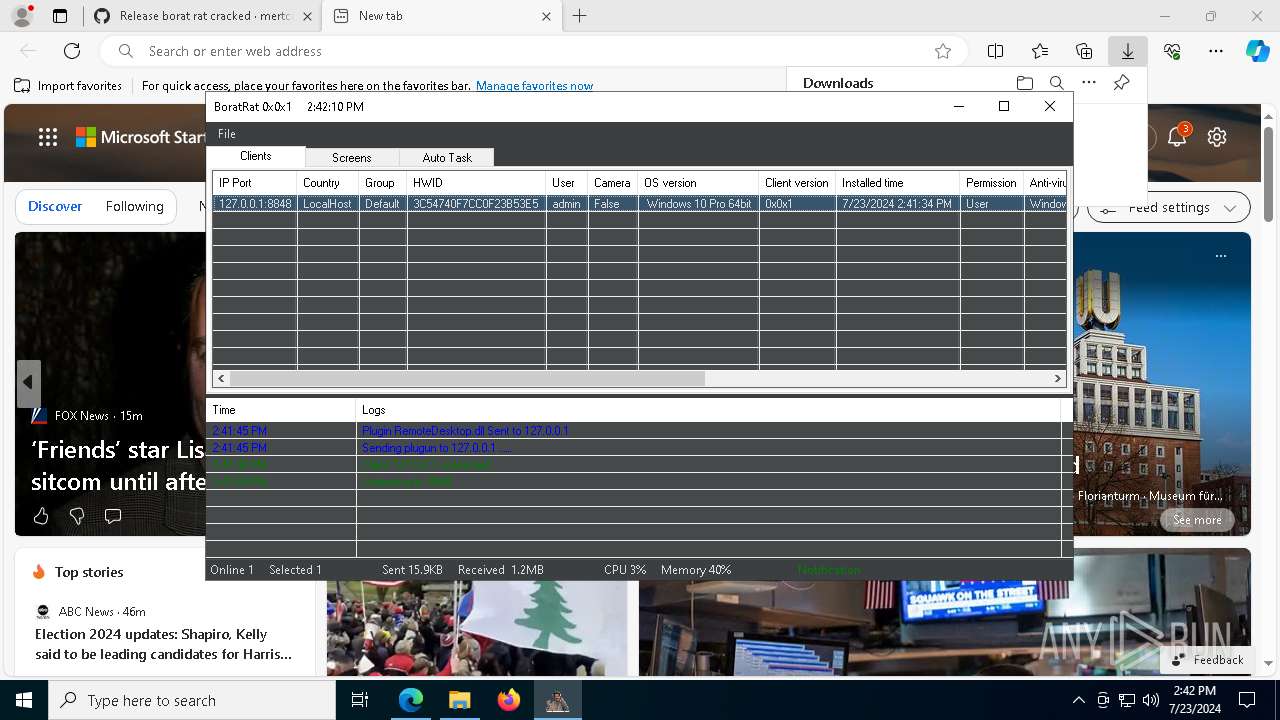Dislike the 'Friends' star news story
The width and height of the screenshot is (1280, 720).
77,516
